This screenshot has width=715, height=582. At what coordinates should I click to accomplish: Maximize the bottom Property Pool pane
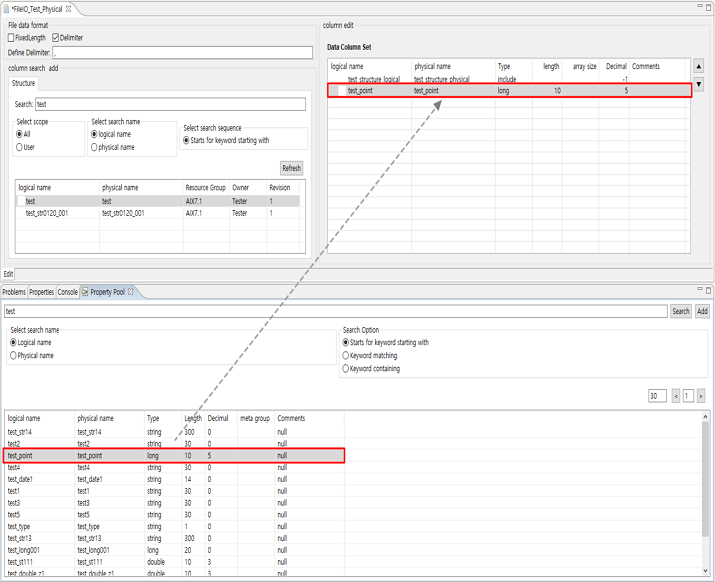coord(709,290)
